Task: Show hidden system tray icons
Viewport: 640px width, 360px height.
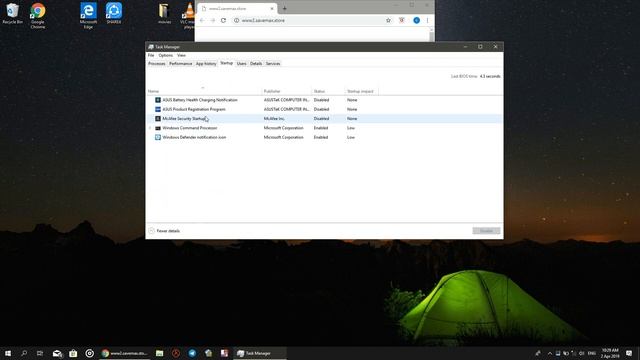Action: pos(549,353)
